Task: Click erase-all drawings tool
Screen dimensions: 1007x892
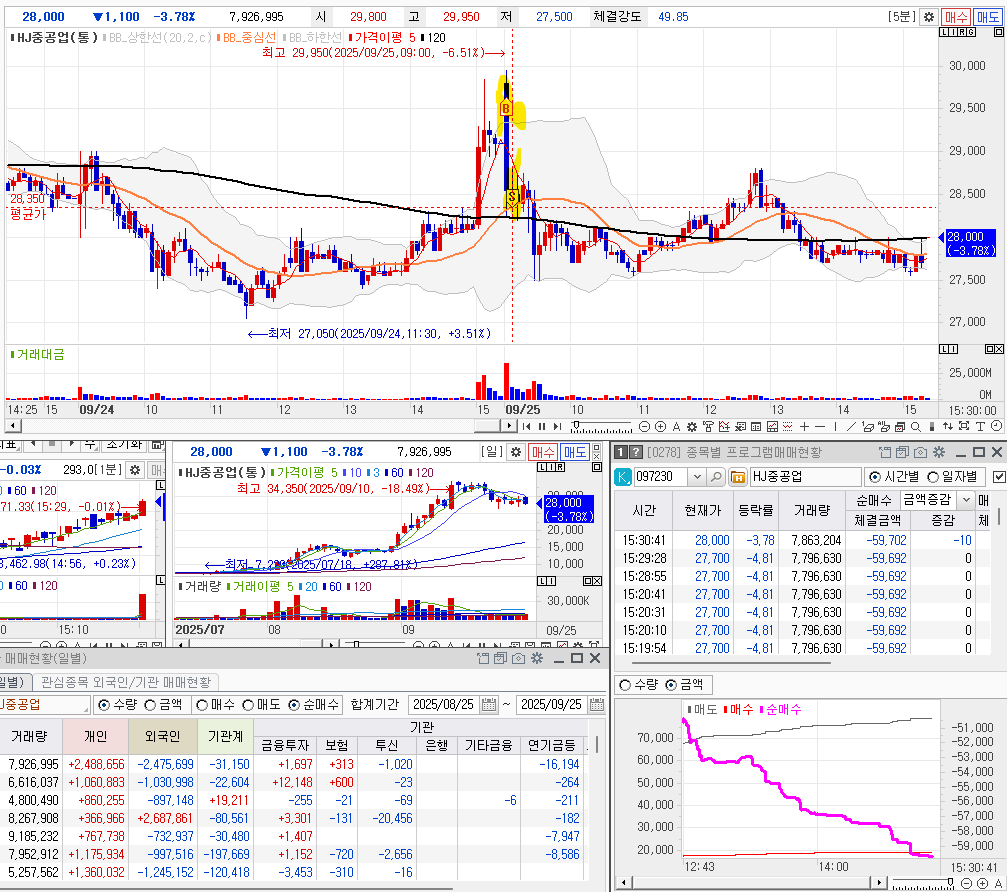Action: 884,426
